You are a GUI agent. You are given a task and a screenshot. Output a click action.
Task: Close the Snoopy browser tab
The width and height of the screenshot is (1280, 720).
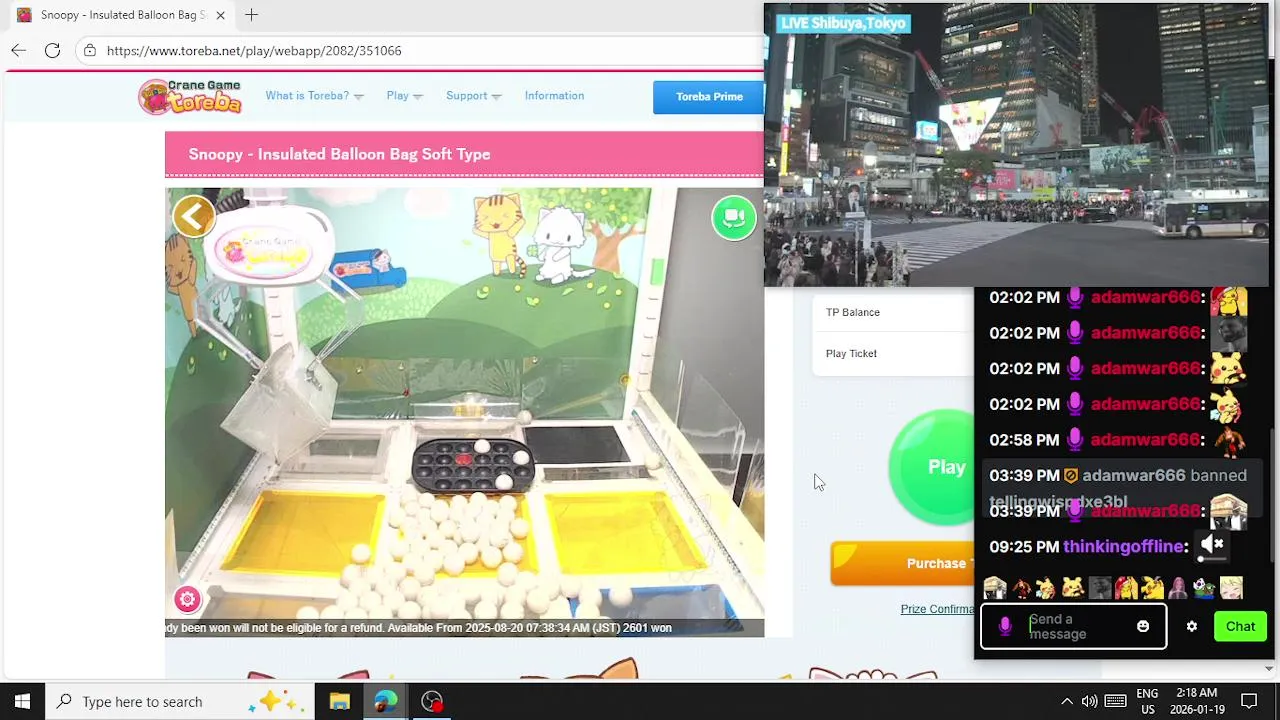point(220,15)
